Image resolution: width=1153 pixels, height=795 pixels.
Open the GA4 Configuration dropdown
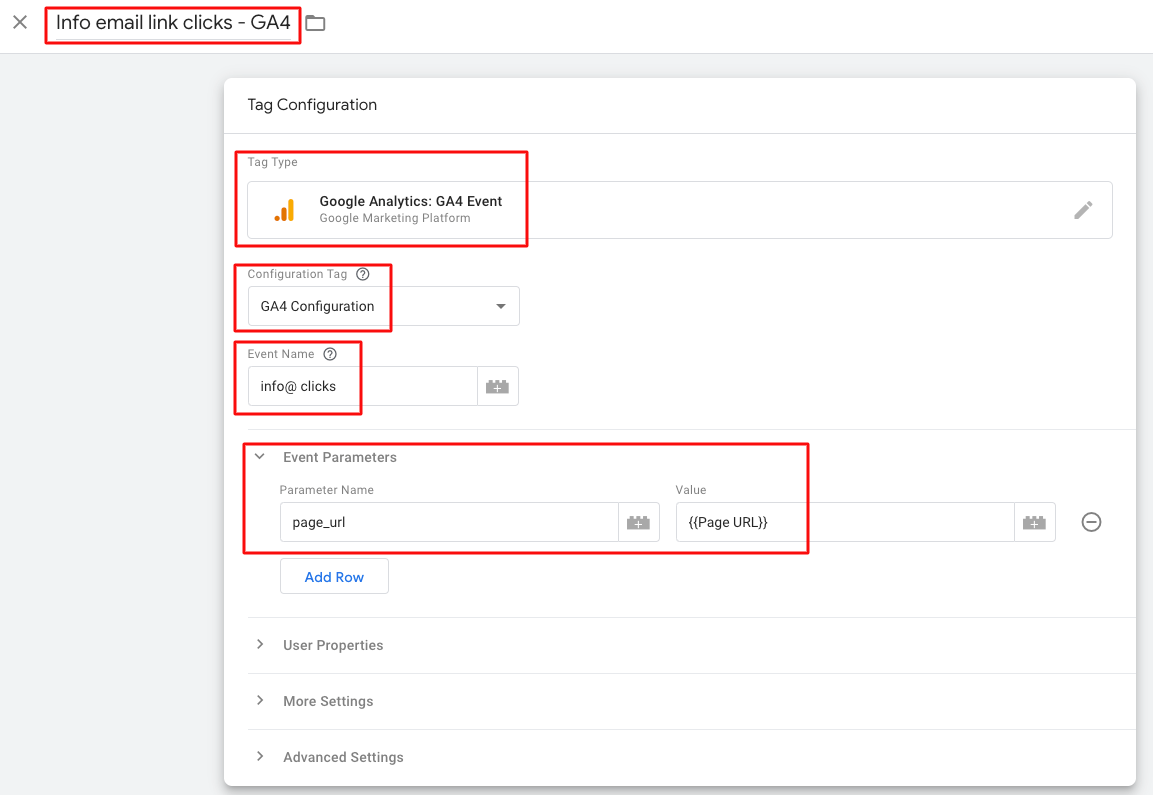[384, 306]
